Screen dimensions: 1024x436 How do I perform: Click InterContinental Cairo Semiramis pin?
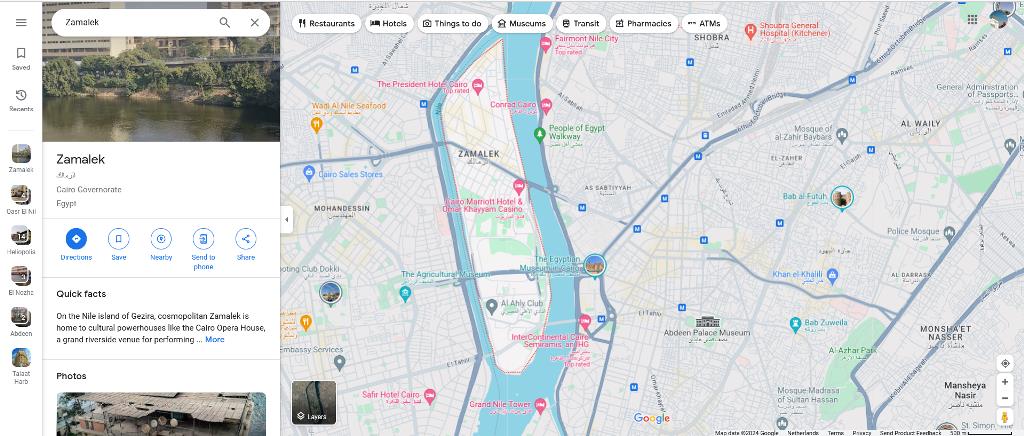pyautogui.click(x=584, y=321)
